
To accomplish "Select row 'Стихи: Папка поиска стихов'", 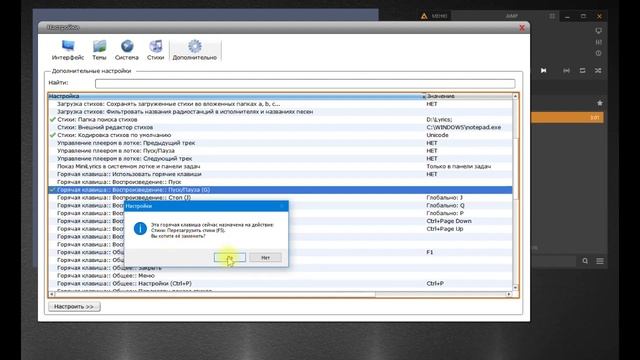I will [x=280, y=120].
